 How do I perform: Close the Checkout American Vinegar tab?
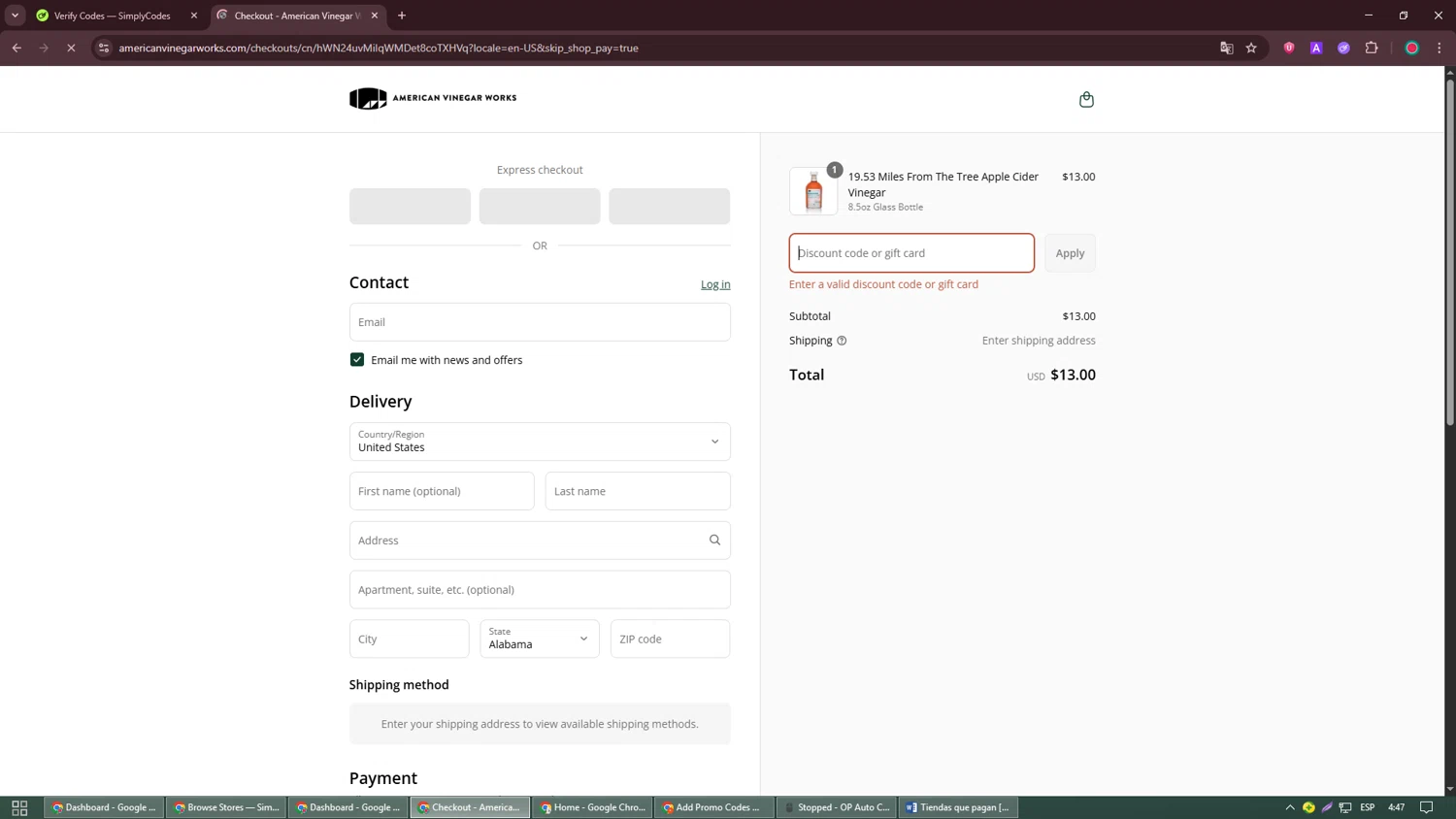375,16
